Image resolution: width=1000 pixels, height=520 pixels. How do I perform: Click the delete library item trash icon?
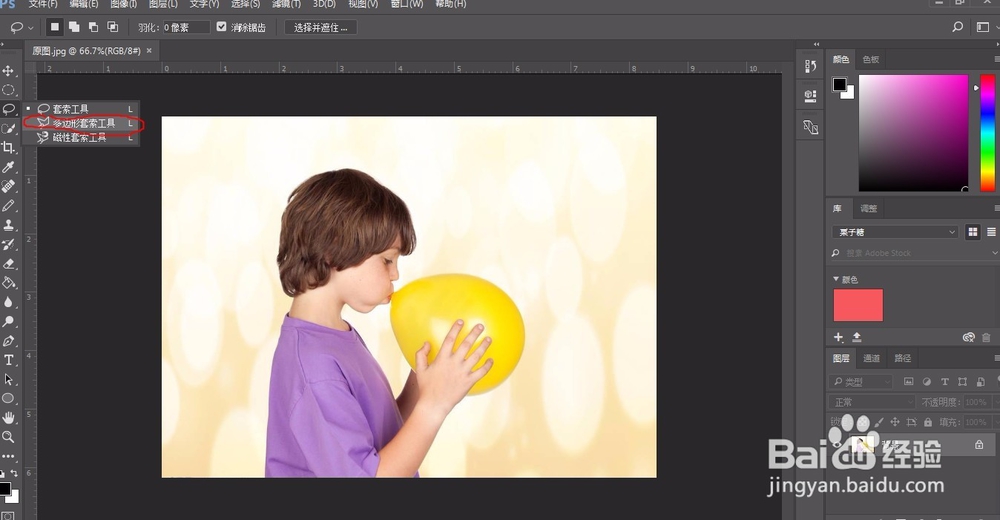click(987, 337)
